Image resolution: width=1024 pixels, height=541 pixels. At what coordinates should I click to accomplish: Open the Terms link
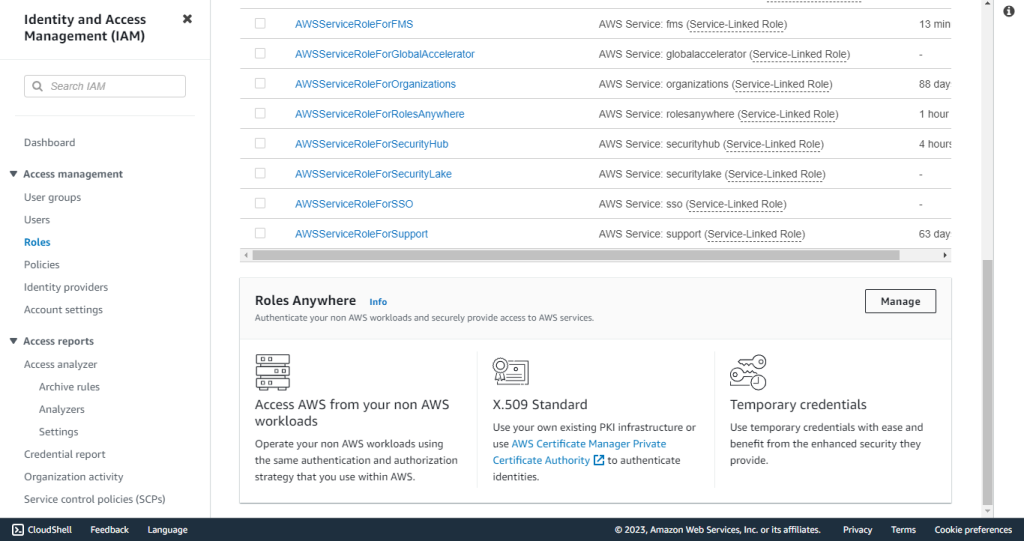(903, 530)
